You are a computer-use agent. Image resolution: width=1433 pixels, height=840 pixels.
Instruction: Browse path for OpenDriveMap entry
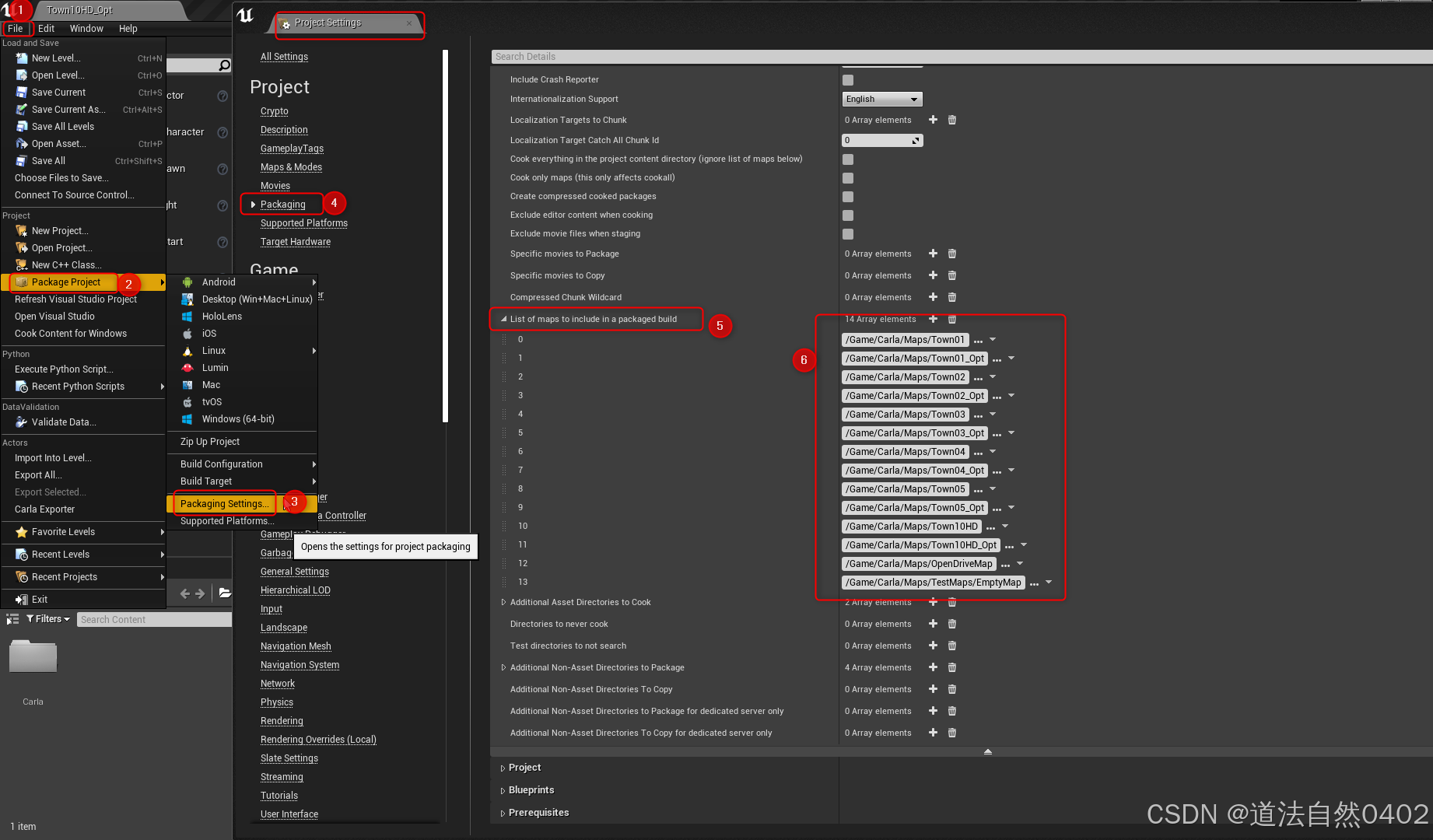click(1005, 565)
